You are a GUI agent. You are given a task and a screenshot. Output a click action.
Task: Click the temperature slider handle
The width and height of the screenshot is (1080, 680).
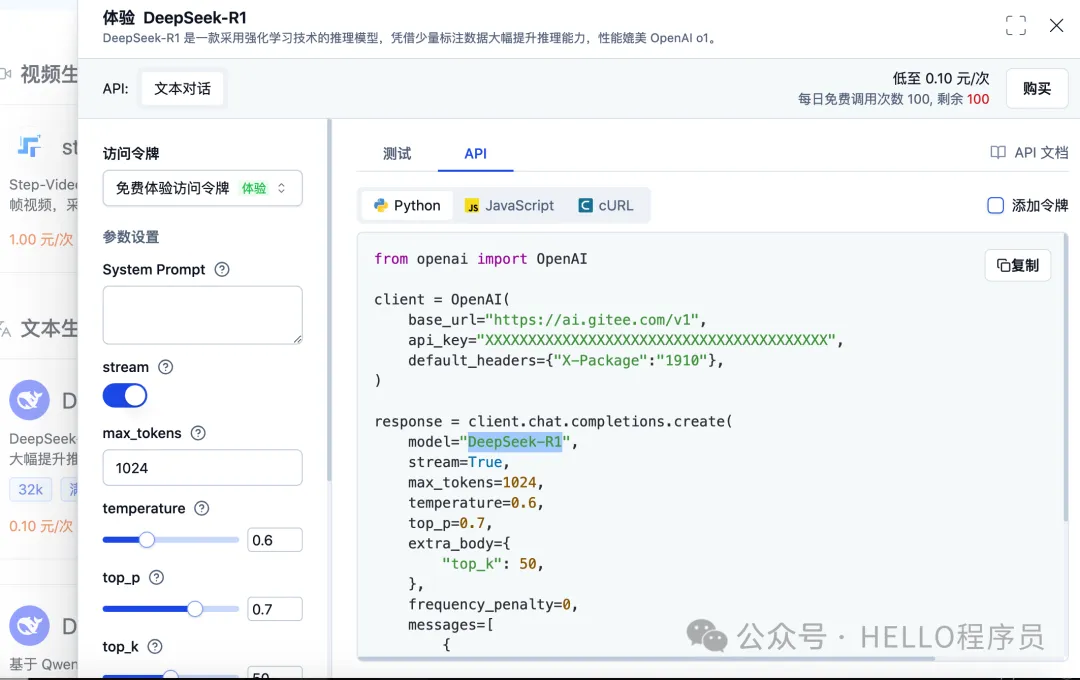(146, 539)
